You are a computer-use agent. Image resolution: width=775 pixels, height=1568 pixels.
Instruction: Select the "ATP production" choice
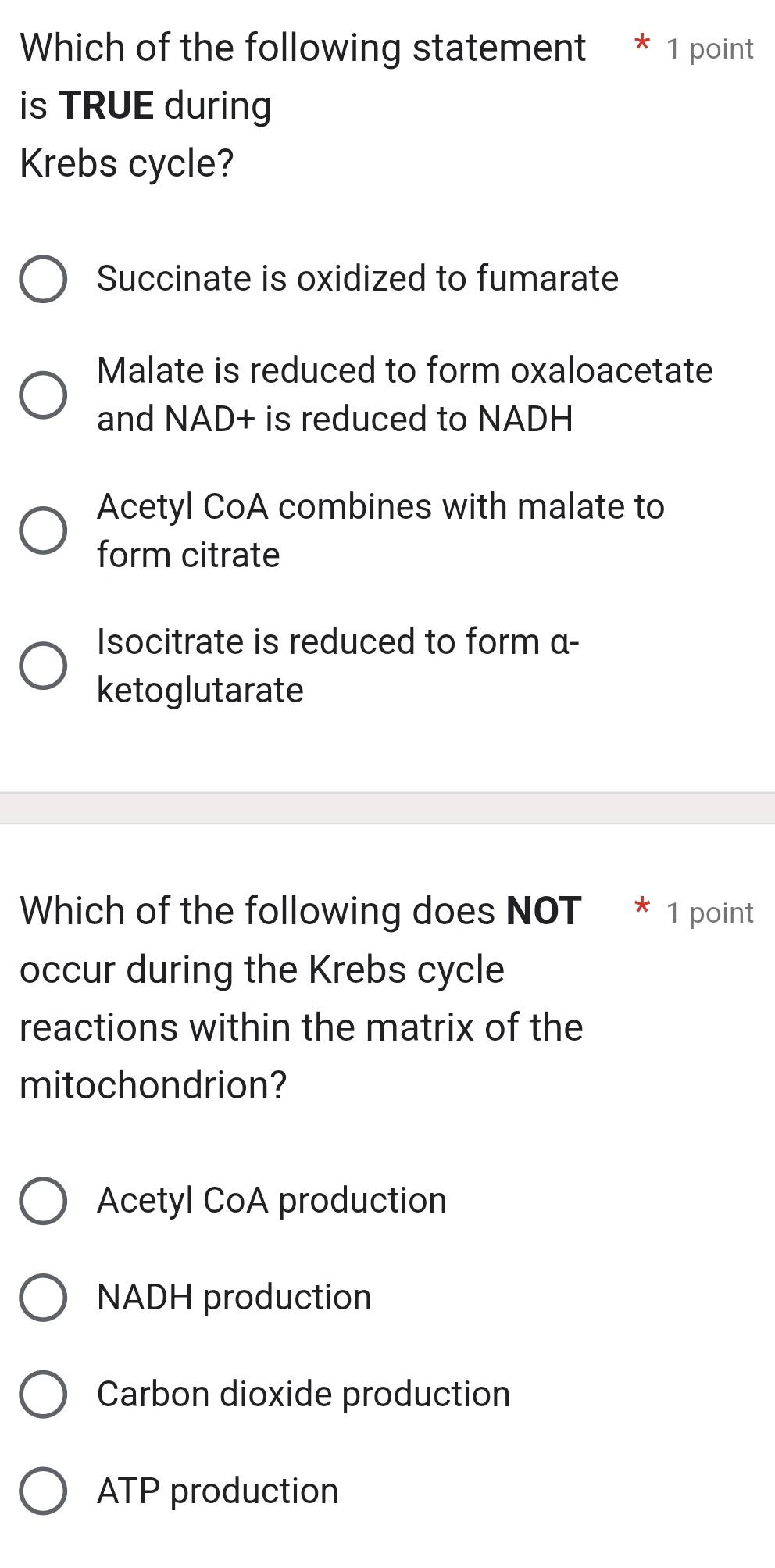pos(45,1491)
